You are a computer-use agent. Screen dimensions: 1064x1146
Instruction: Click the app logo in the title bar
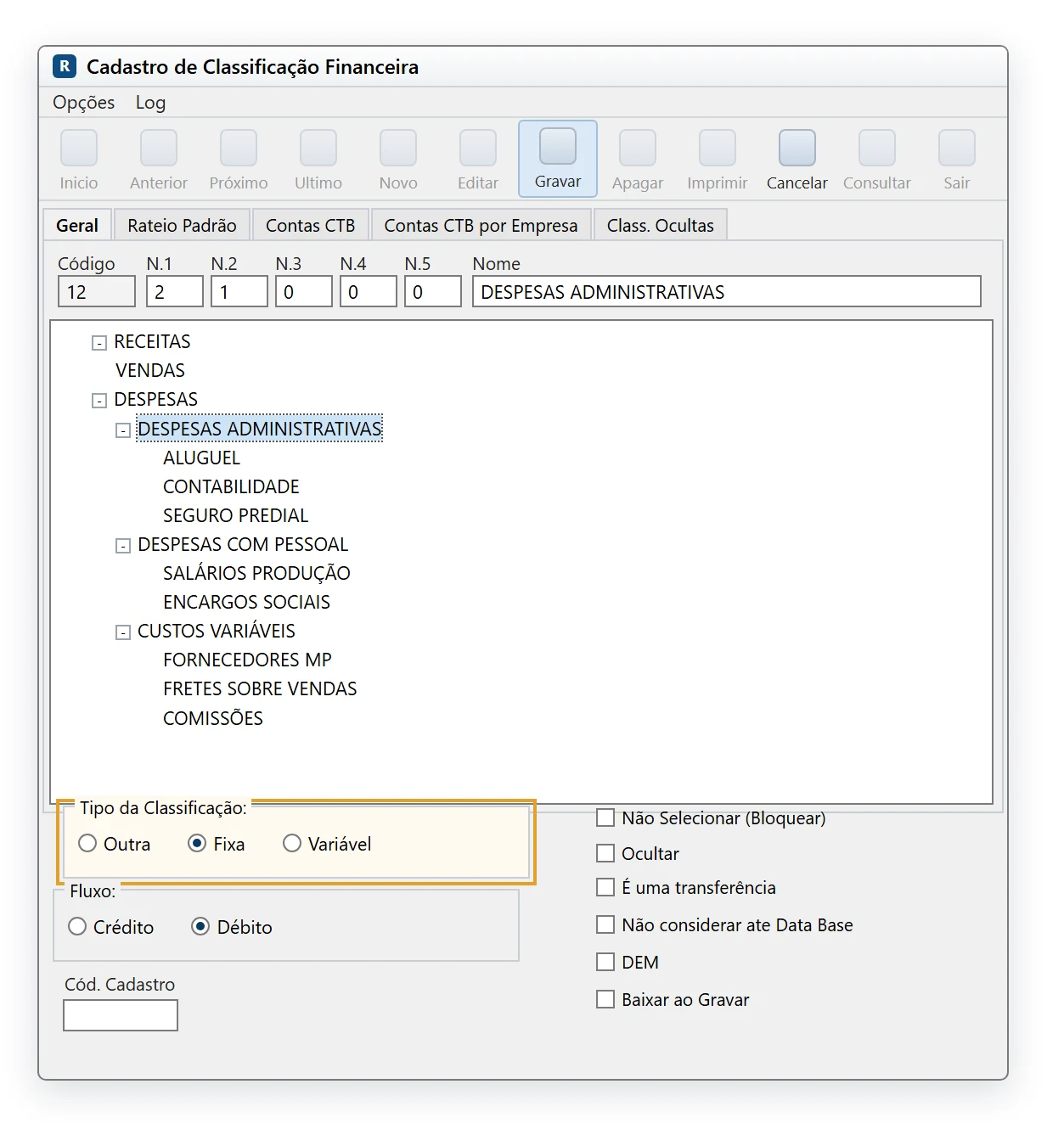(x=65, y=66)
